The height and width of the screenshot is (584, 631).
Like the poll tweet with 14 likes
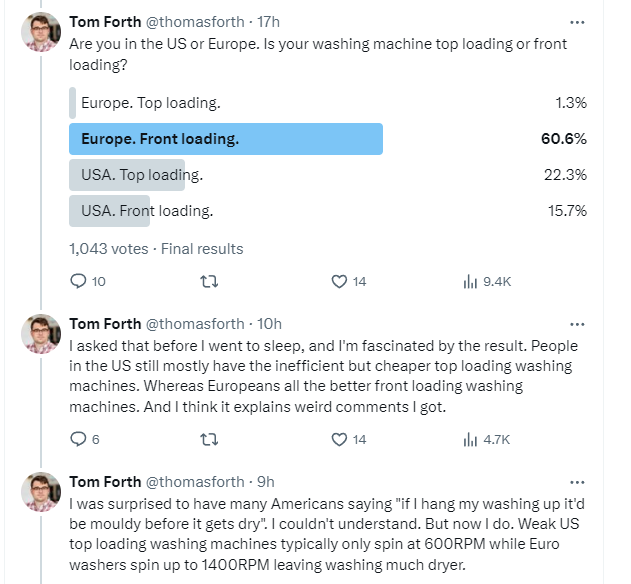coord(348,281)
